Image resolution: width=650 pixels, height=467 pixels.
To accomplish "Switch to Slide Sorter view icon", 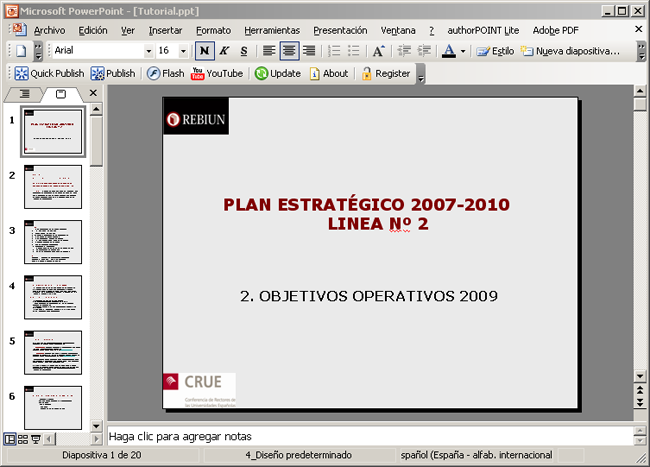I will [23, 439].
